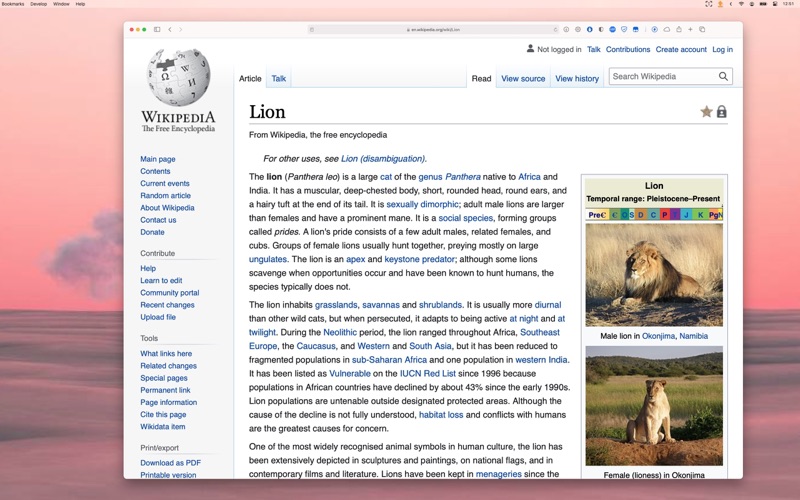Open Random article in the sidebar

click(x=165, y=195)
